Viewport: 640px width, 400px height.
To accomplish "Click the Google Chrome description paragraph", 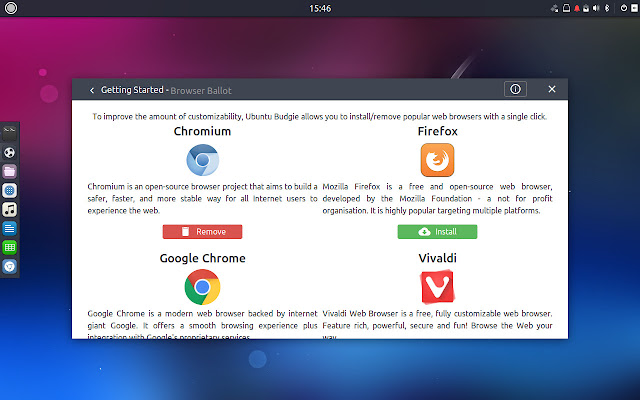I will click(202, 324).
